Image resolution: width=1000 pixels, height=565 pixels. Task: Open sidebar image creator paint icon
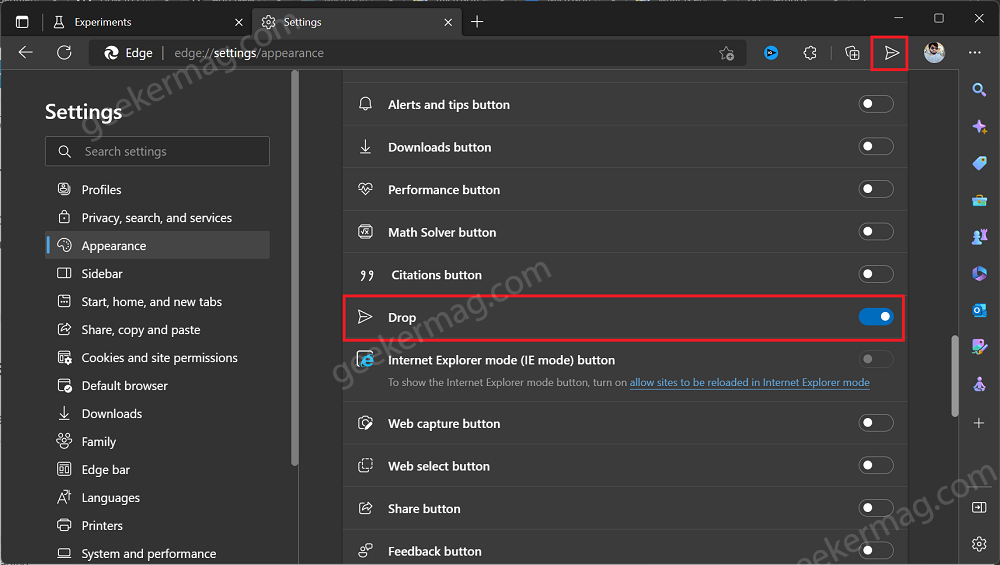979,347
